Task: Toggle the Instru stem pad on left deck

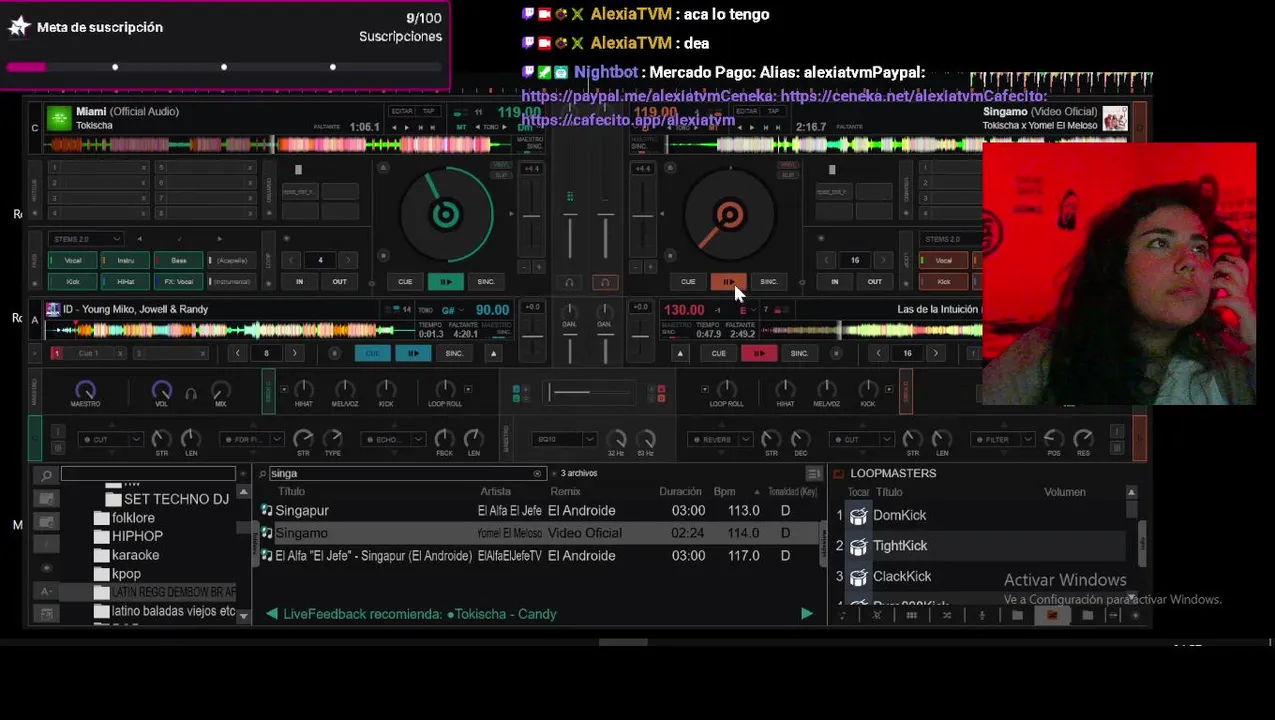Action: pyautogui.click(x=126, y=261)
